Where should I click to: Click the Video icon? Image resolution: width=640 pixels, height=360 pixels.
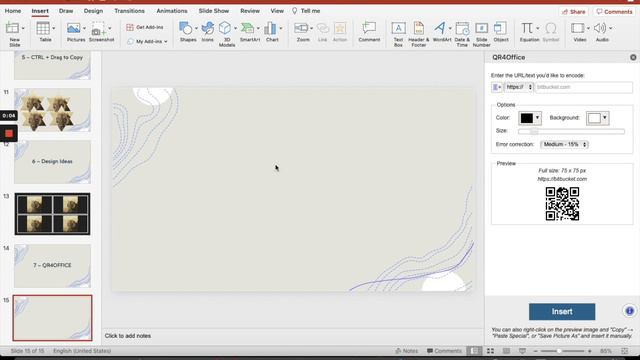coord(578,28)
